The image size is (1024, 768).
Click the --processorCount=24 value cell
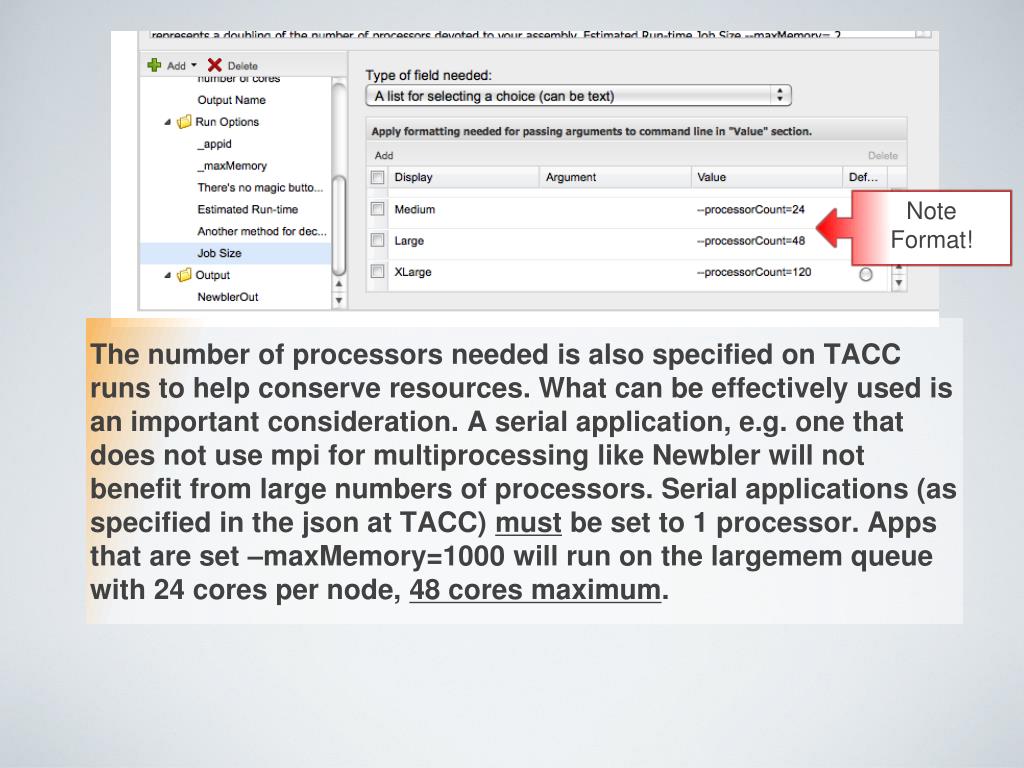click(x=750, y=210)
